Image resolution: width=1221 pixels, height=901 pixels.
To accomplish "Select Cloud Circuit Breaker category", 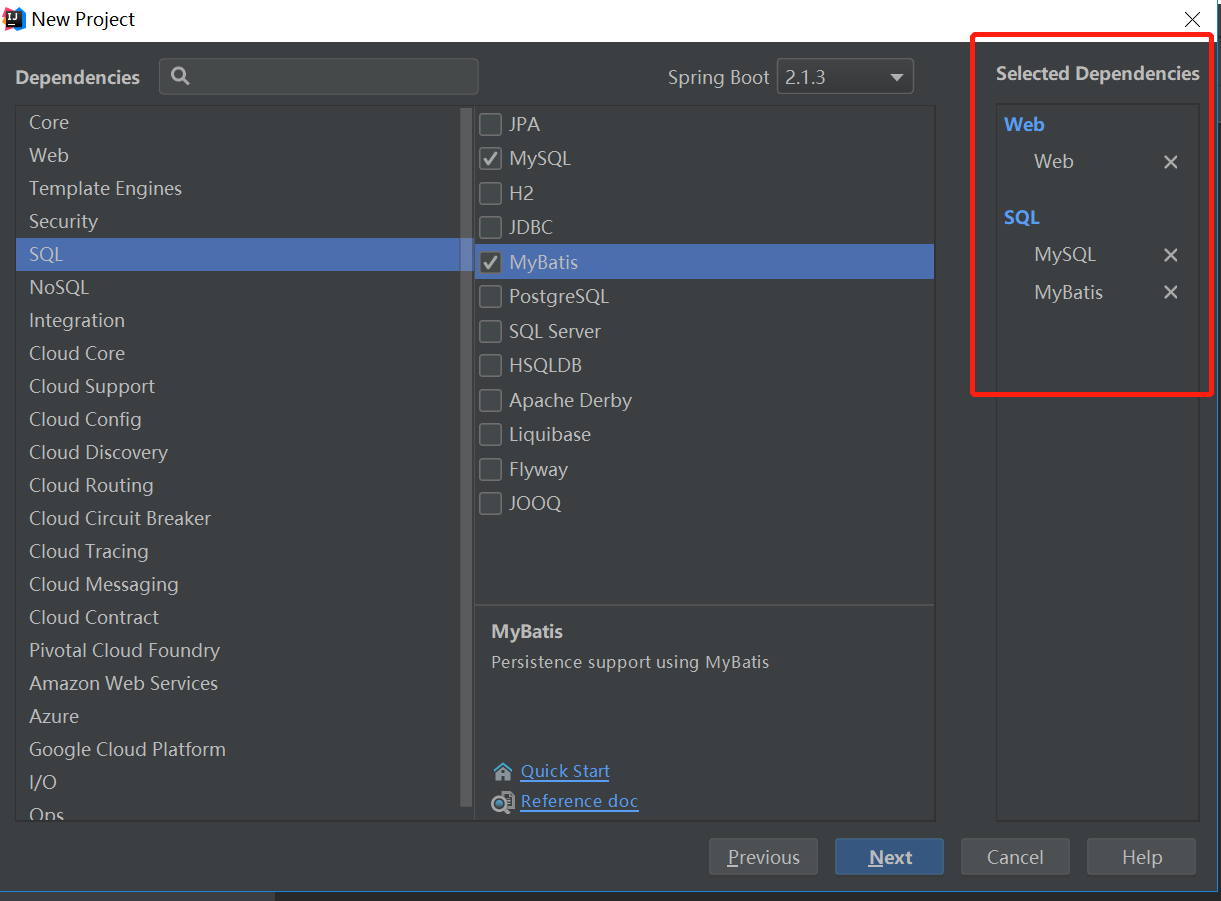I will [x=237, y=518].
